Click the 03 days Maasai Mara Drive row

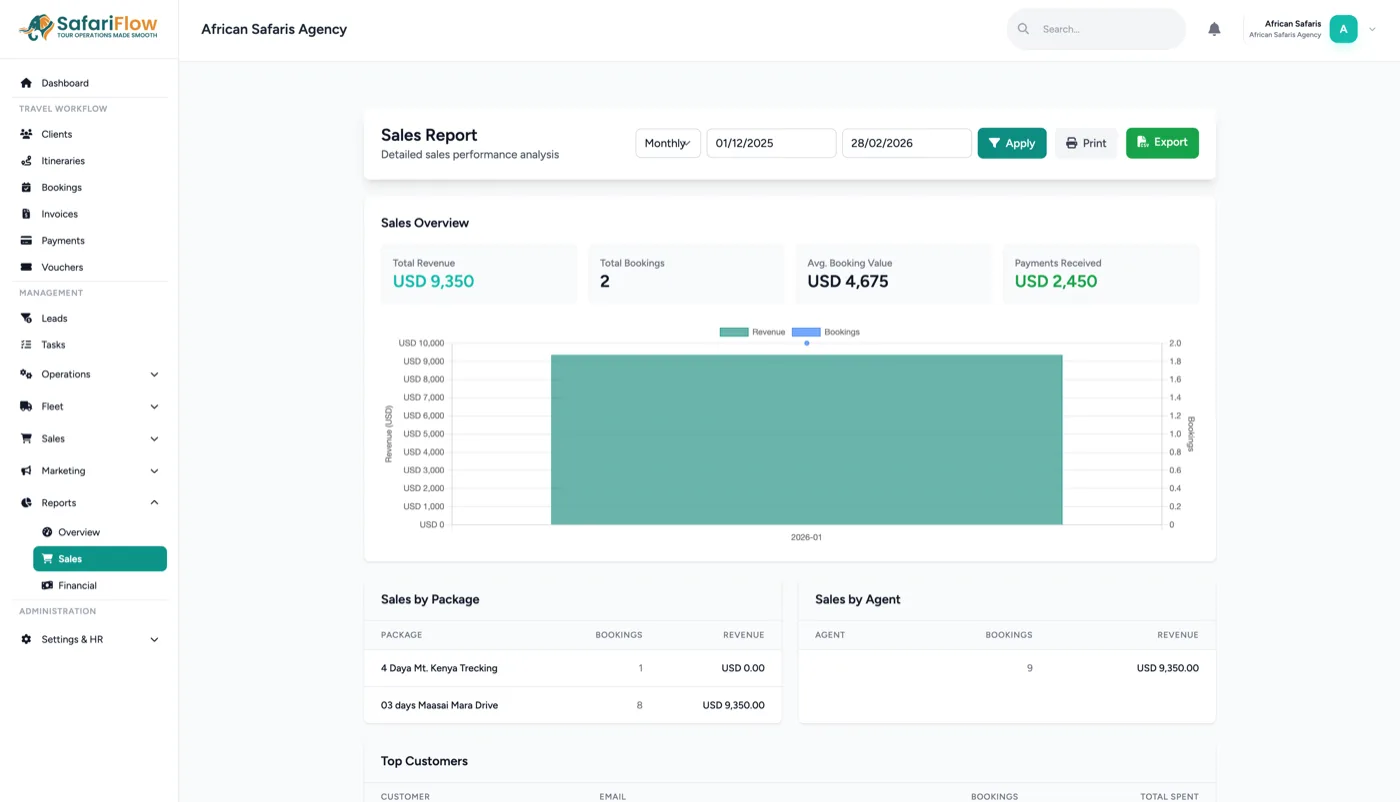[x=573, y=705]
